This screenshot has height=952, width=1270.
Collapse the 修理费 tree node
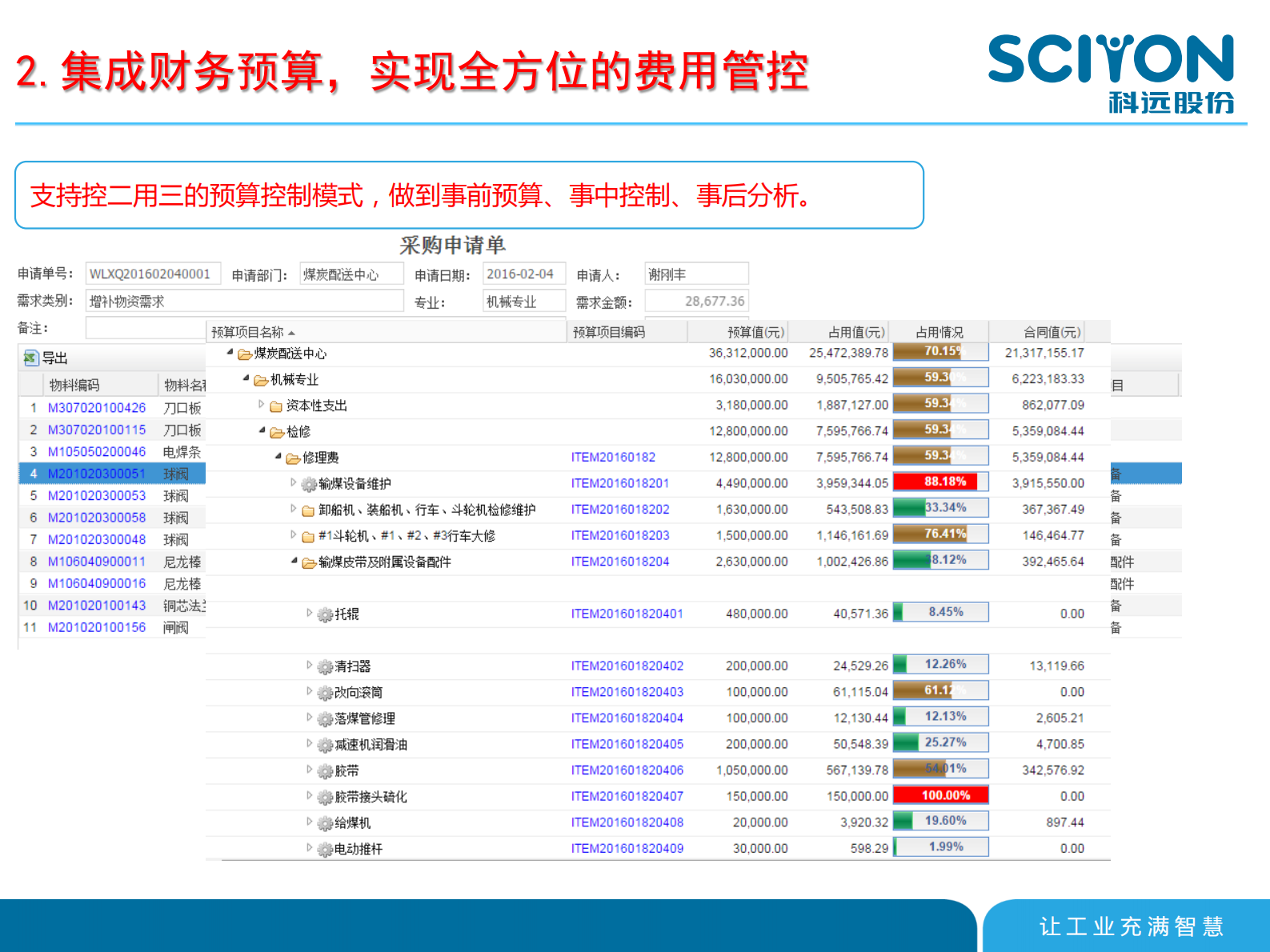278,456
